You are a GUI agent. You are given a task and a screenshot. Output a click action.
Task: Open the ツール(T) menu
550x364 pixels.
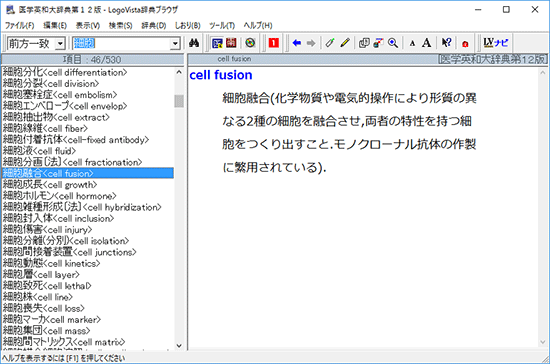pyautogui.click(x=222, y=26)
